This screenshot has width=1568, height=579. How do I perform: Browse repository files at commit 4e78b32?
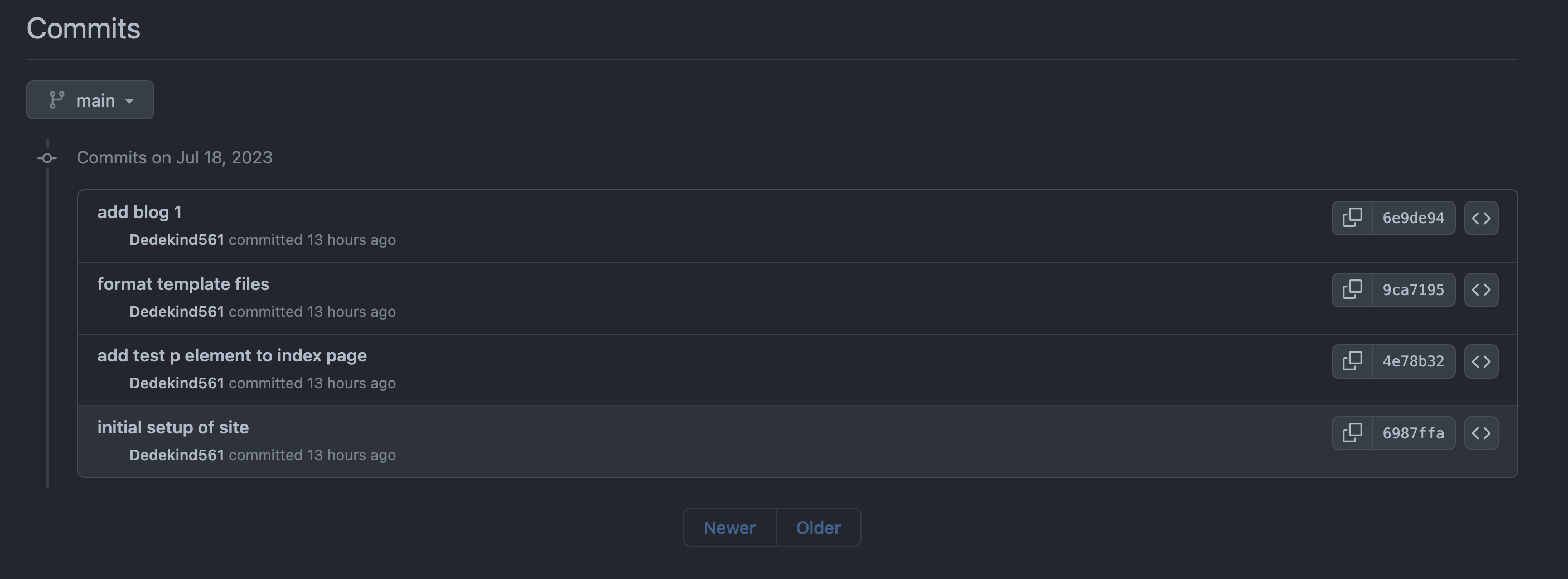pyautogui.click(x=1482, y=361)
